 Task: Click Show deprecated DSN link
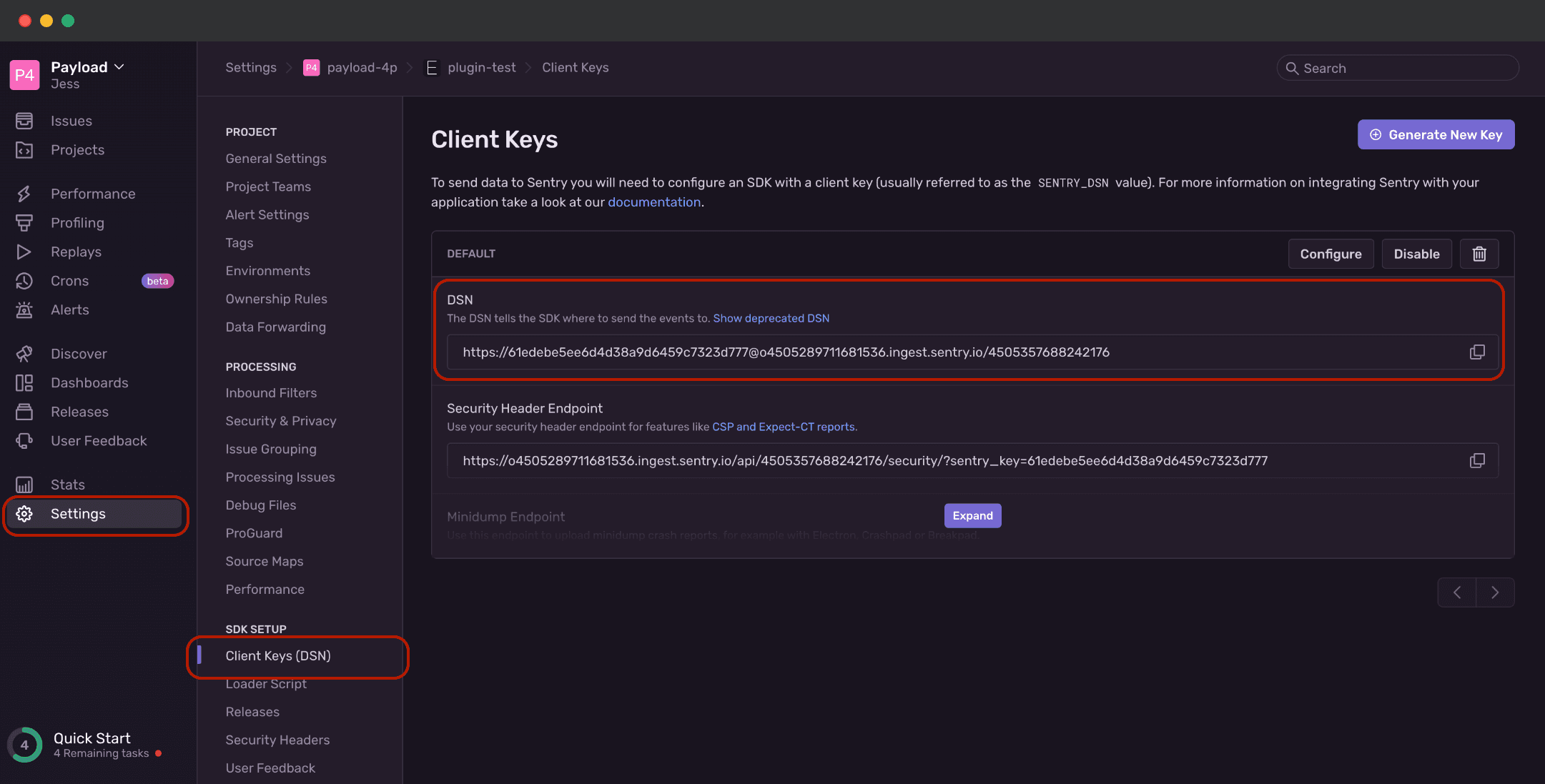(771, 318)
